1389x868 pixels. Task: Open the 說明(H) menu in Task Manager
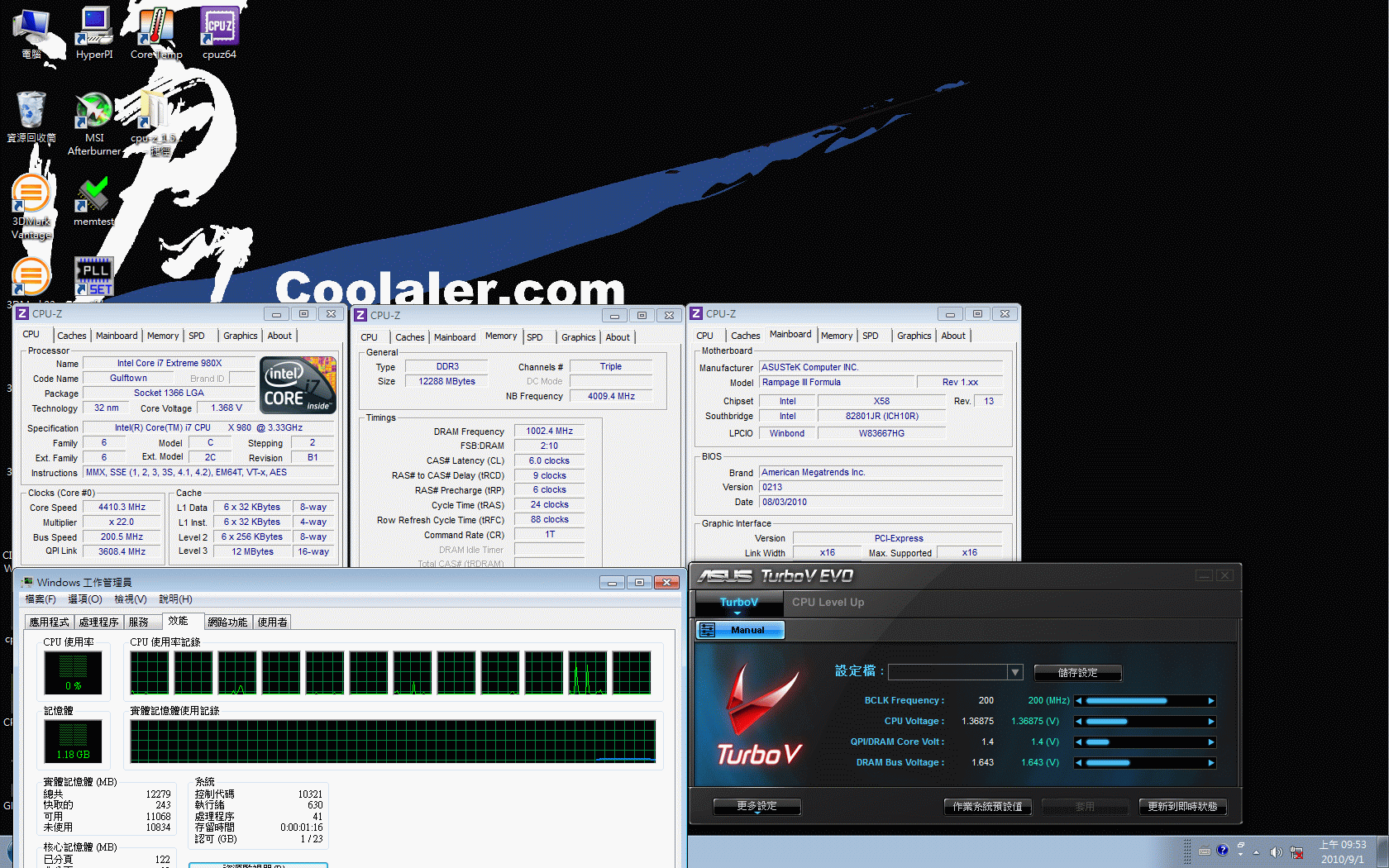coord(175,599)
